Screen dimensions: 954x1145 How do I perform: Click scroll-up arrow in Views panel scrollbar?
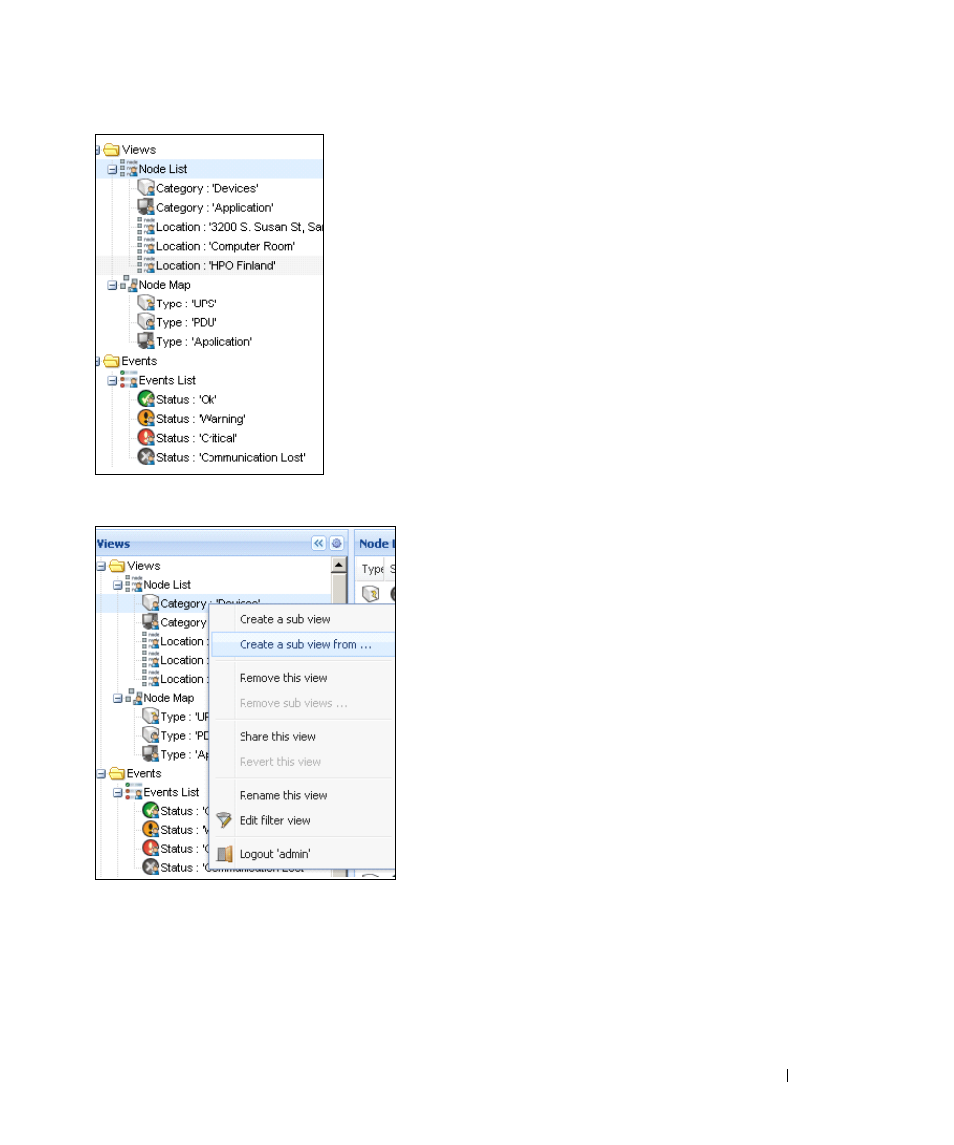pos(338,565)
